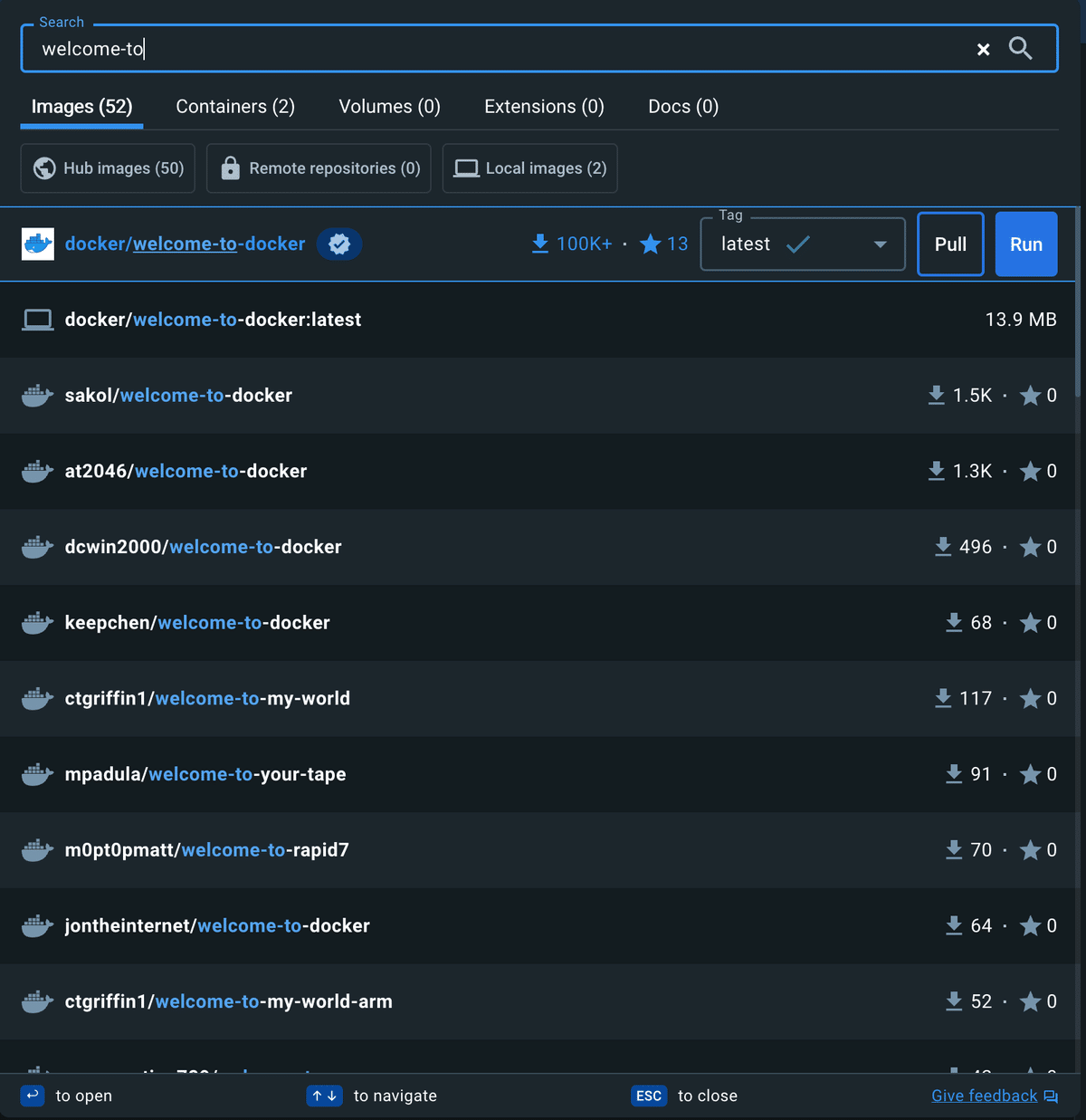Viewport: 1086px width, 1120px height.
Task: Click the whale icon next to sakol/welcome-to-docker
Action: tap(37, 395)
